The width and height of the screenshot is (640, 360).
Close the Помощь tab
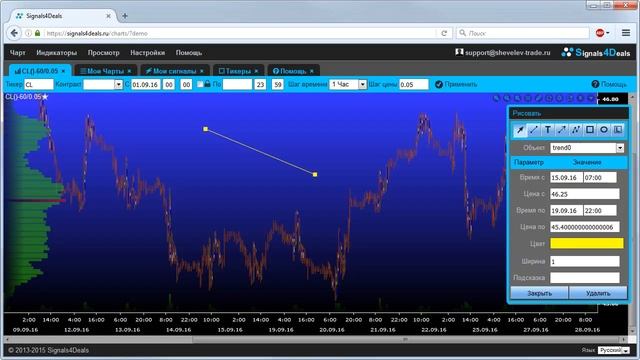point(312,71)
